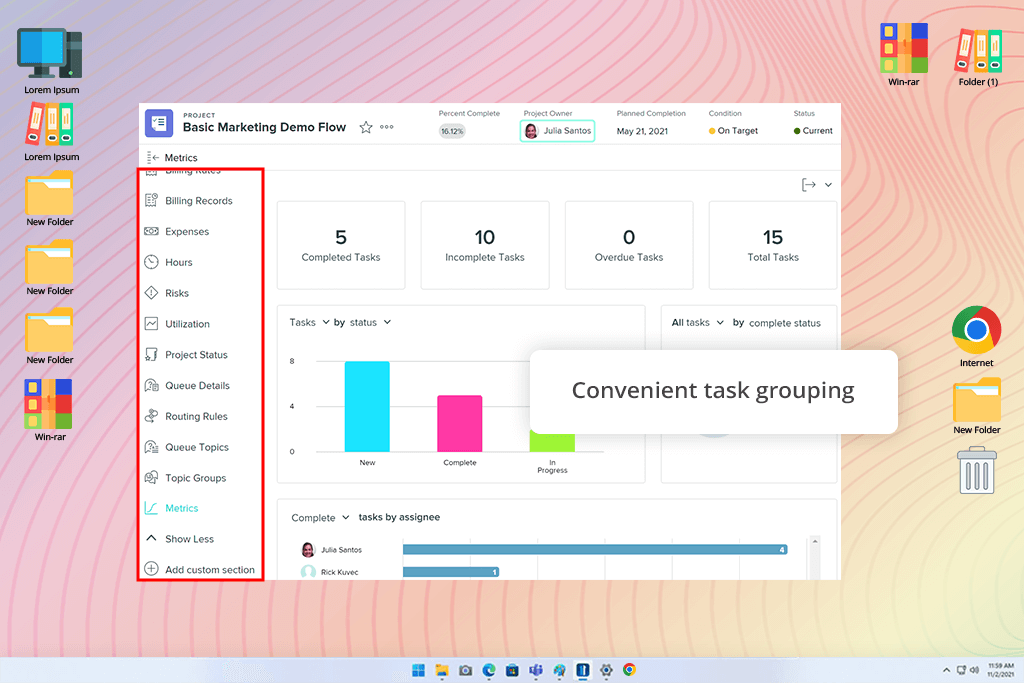Launch Chrome from the taskbar
The width and height of the screenshot is (1024, 683).
tap(630, 670)
